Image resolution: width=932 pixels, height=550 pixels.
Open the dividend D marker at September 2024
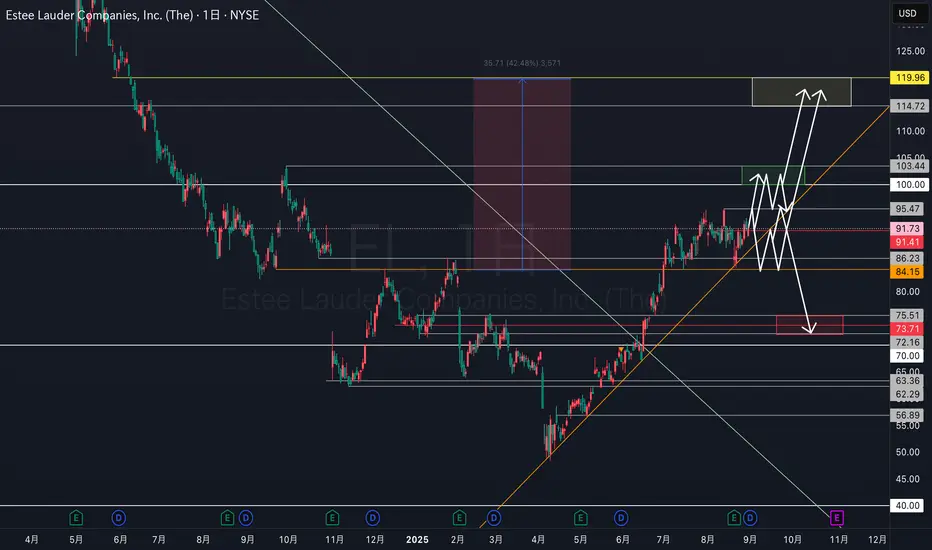pos(246,518)
